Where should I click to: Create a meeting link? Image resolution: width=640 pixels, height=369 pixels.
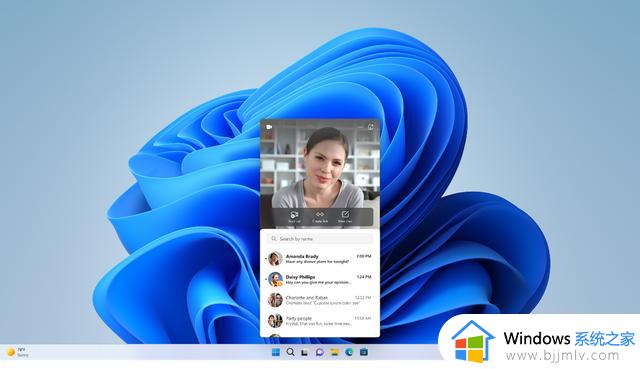[320, 217]
